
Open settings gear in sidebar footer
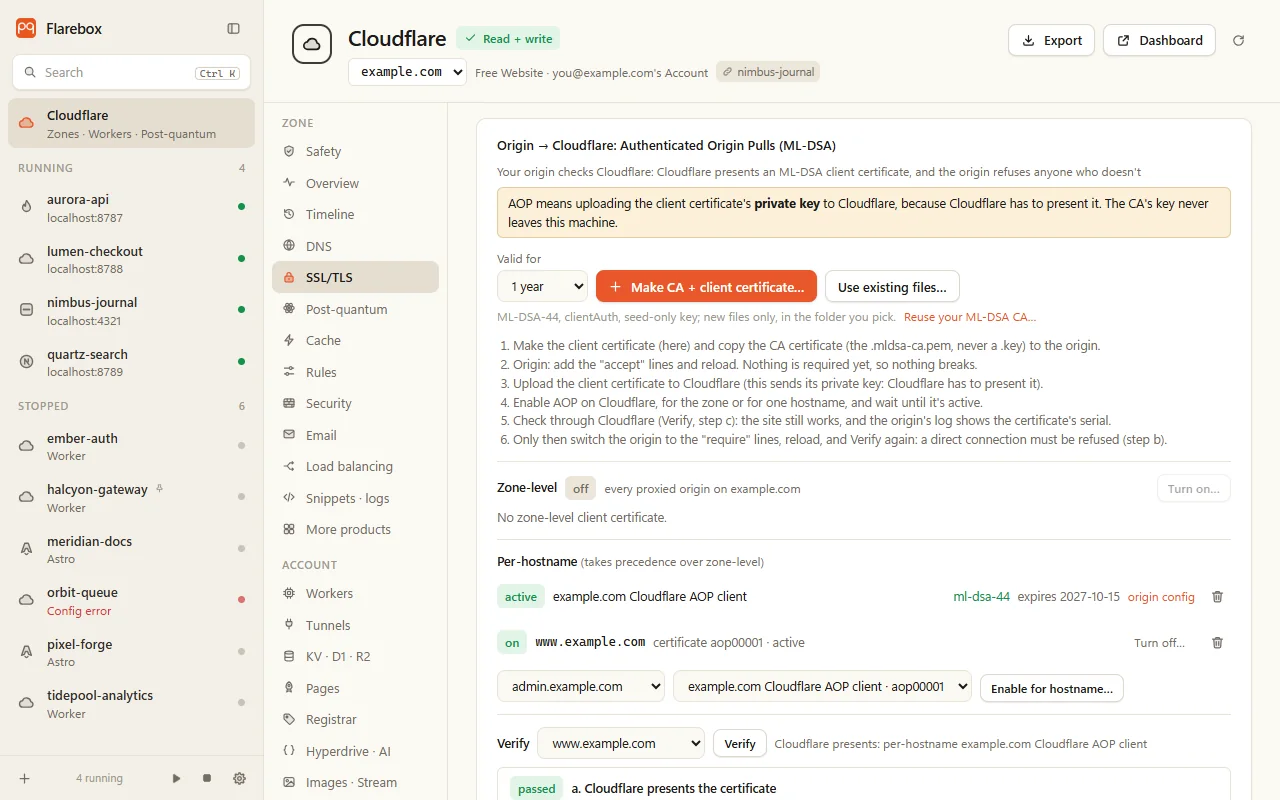click(239, 778)
